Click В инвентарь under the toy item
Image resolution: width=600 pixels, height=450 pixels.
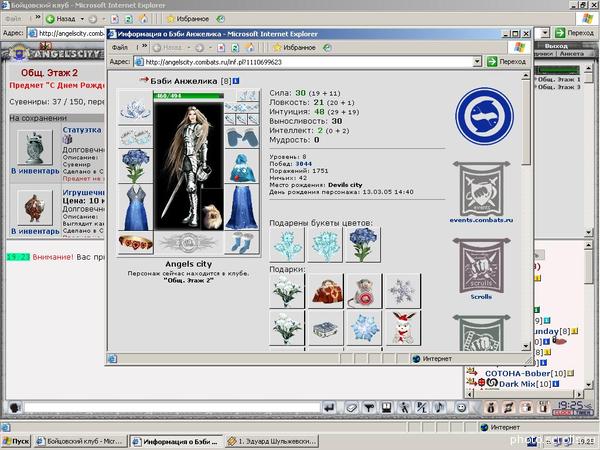(x=35, y=232)
